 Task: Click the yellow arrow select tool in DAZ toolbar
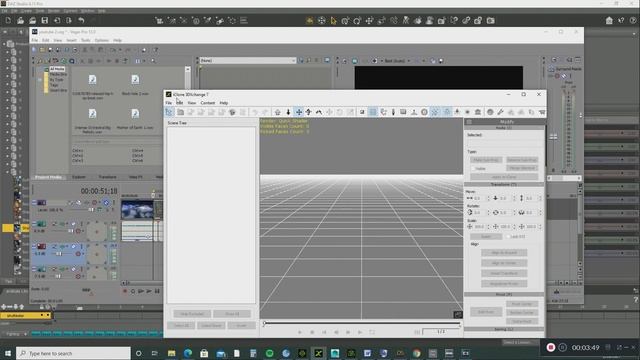click(x=333, y=20)
